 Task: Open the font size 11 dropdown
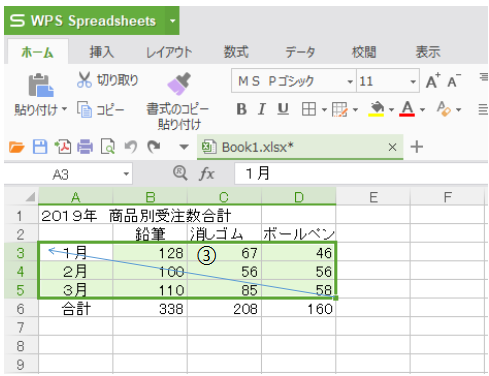pyautogui.click(x=413, y=82)
